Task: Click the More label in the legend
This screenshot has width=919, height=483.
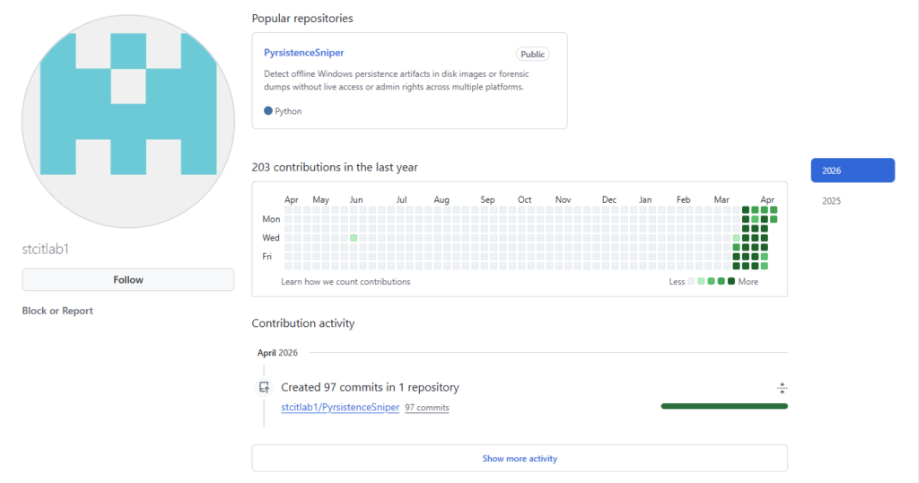Action: [748, 282]
